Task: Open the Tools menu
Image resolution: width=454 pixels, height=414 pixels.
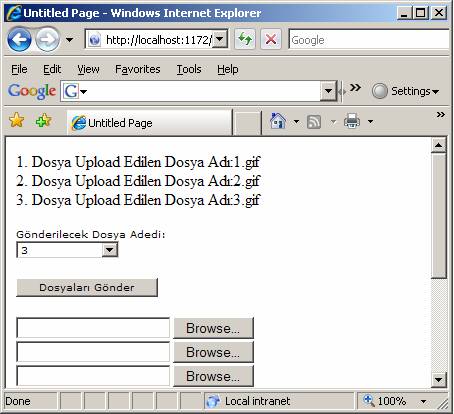Action: [189, 69]
